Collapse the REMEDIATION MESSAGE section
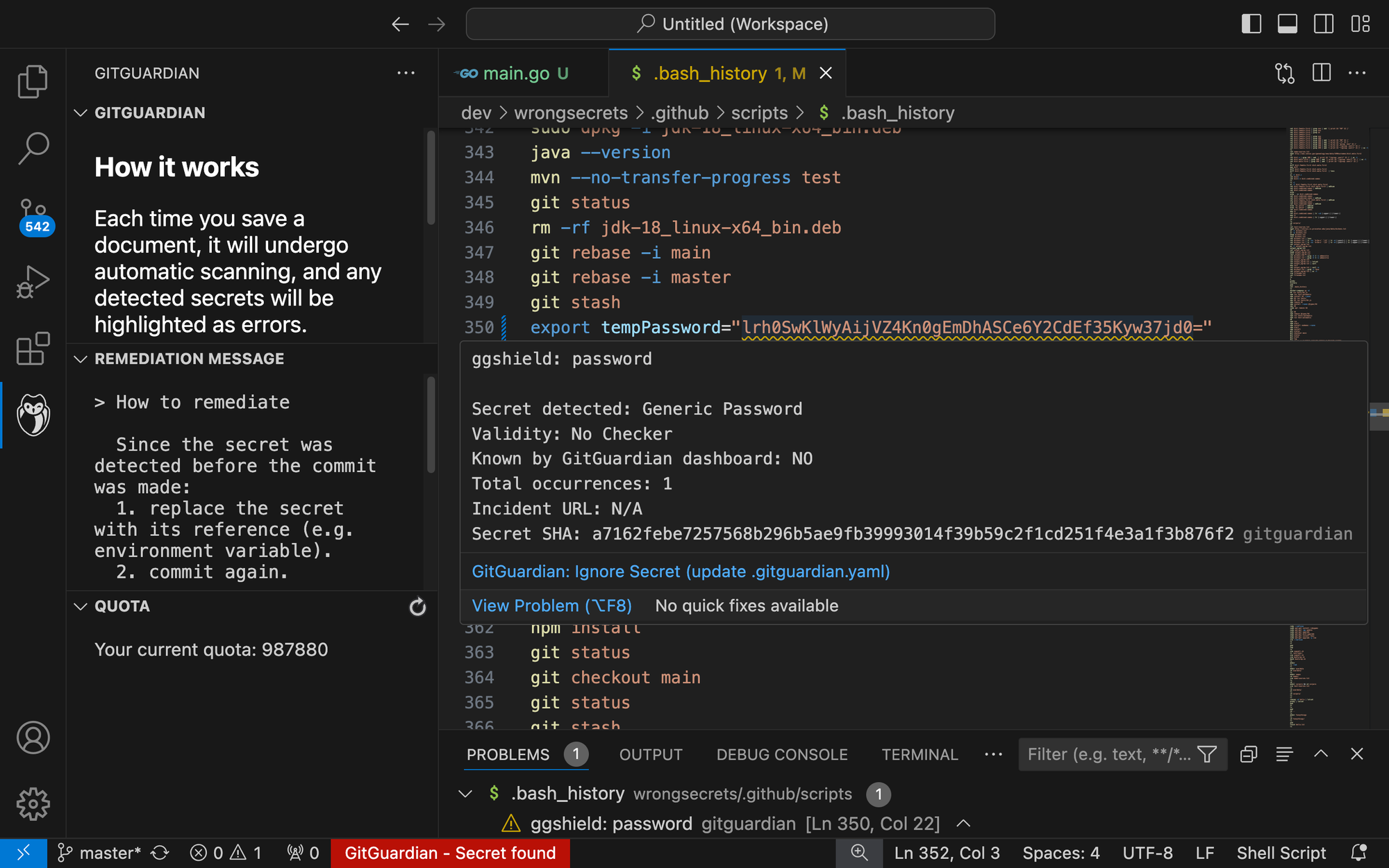This screenshot has width=1389, height=868. pyautogui.click(x=80, y=359)
